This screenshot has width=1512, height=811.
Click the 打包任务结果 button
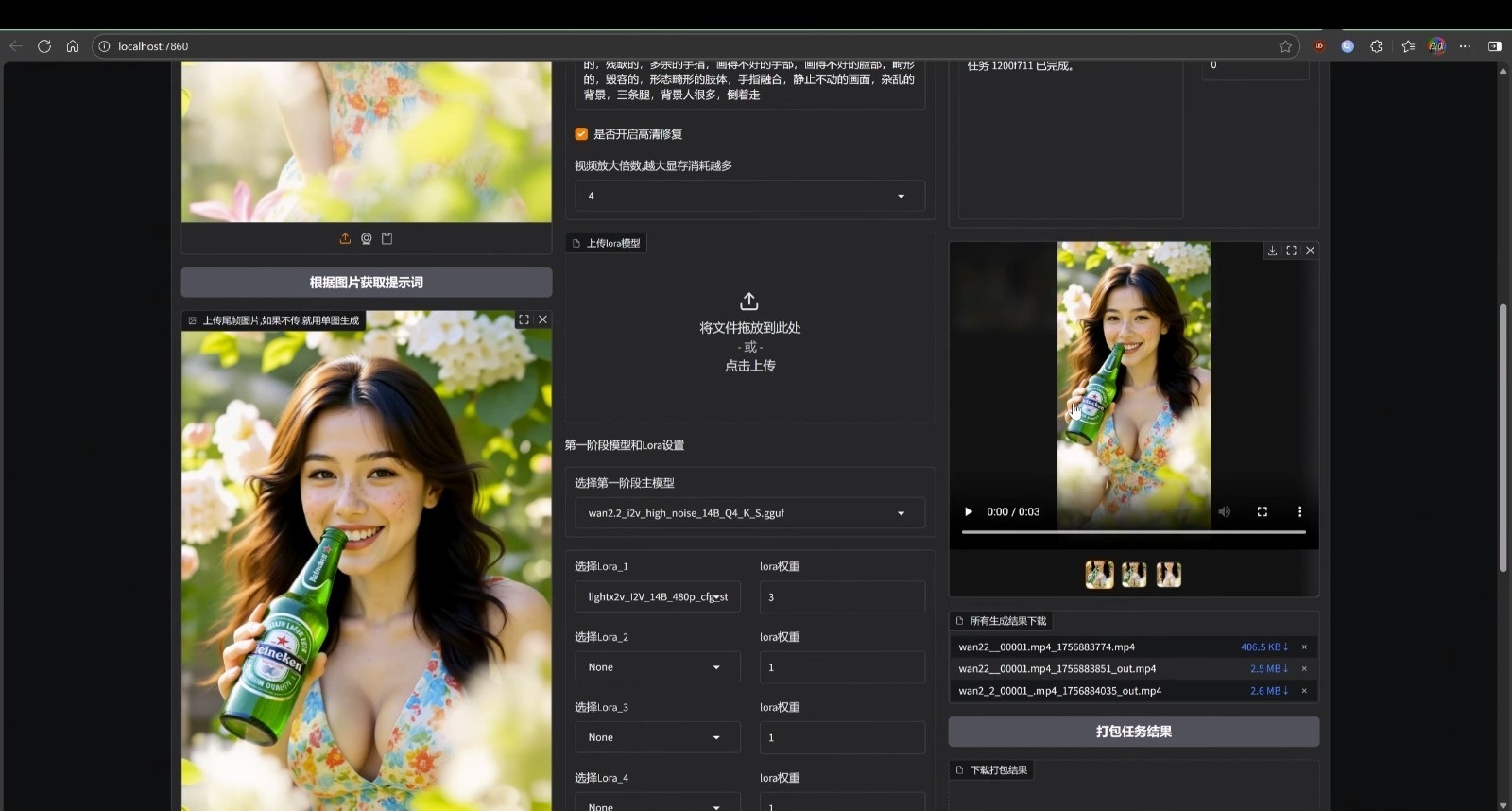[x=1133, y=732]
